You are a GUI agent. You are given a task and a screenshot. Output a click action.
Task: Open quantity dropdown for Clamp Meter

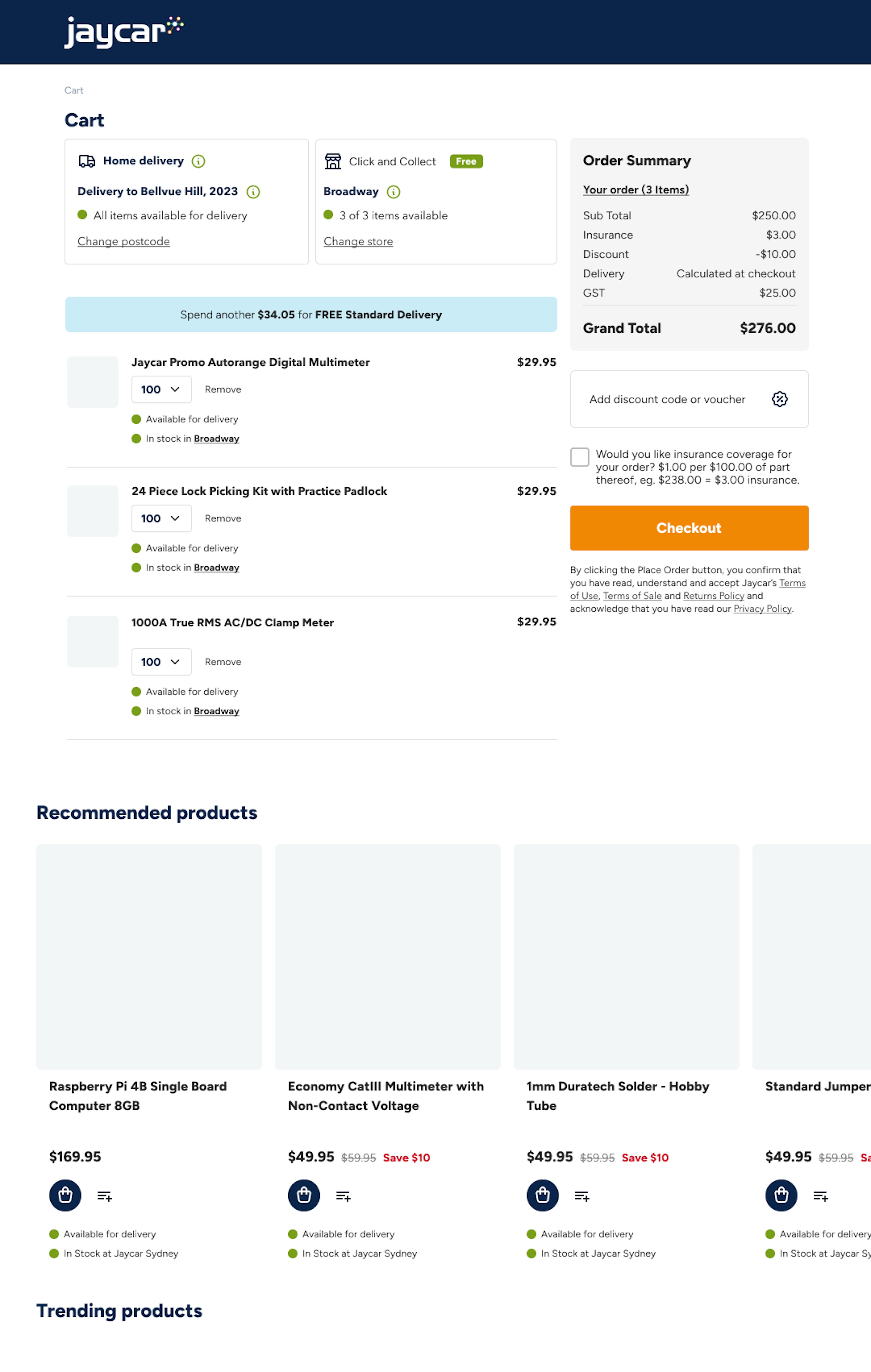pos(161,662)
